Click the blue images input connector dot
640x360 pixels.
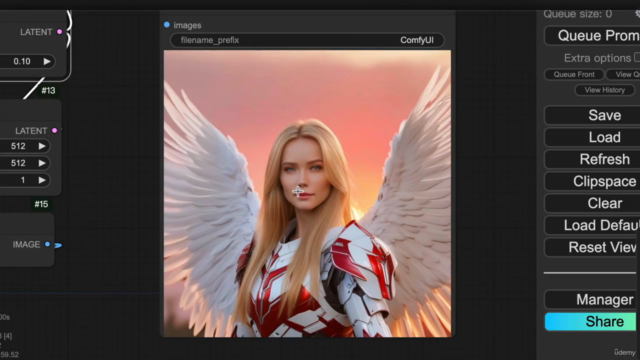[x=167, y=25]
